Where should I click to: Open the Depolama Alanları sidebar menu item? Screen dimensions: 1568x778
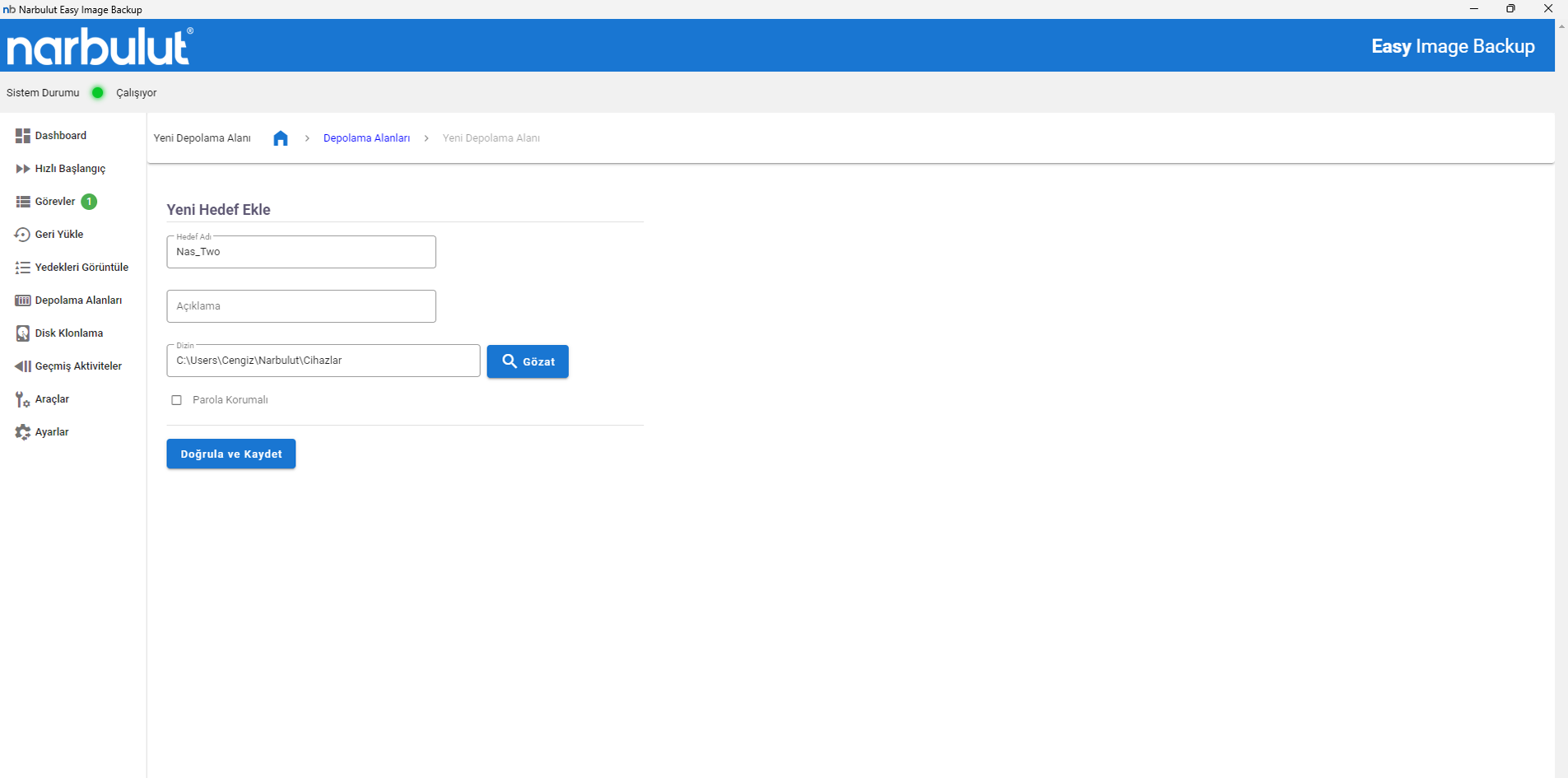point(78,300)
